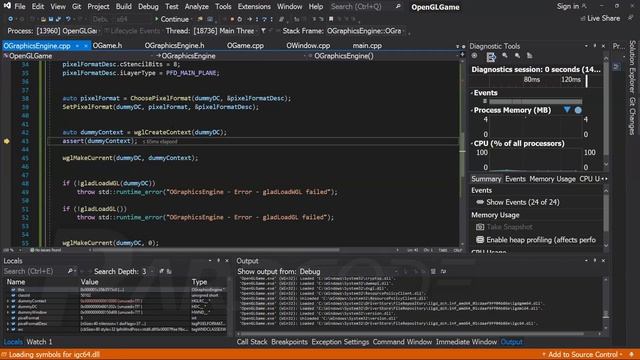Click the diagnostics timeline ruler at 80ms
The image size is (640, 360).
point(531,80)
